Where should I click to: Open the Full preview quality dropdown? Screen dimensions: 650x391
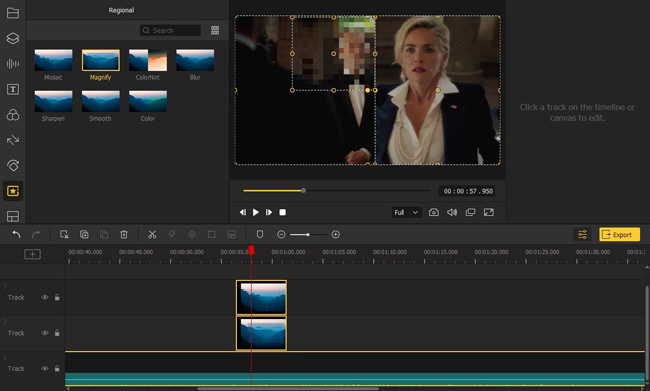pyautogui.click(x=406, y=212)
